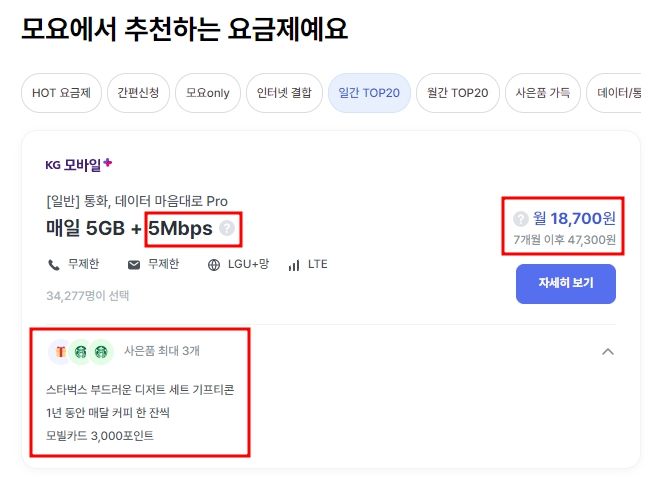The height and width of the screenshot is (477, 660).
Task: Click 스타벅스 부드러운 디저트 세트 기프티콘
Action: pyautogui.click(x=140, y=389)
